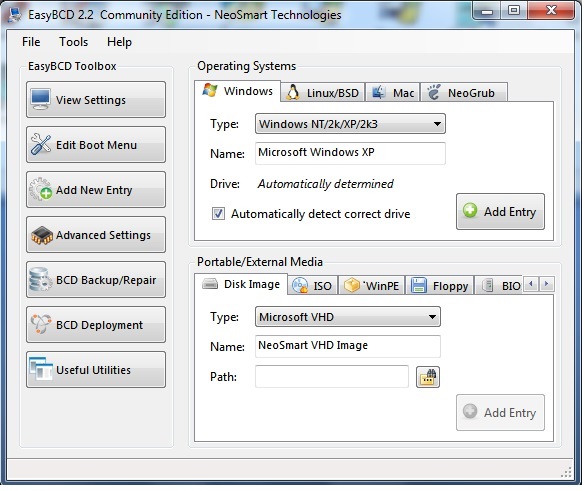Click the Tux penguin icon on Linux/BSD tab
Viewport: 585px width, 491px height.
[292, 92]
